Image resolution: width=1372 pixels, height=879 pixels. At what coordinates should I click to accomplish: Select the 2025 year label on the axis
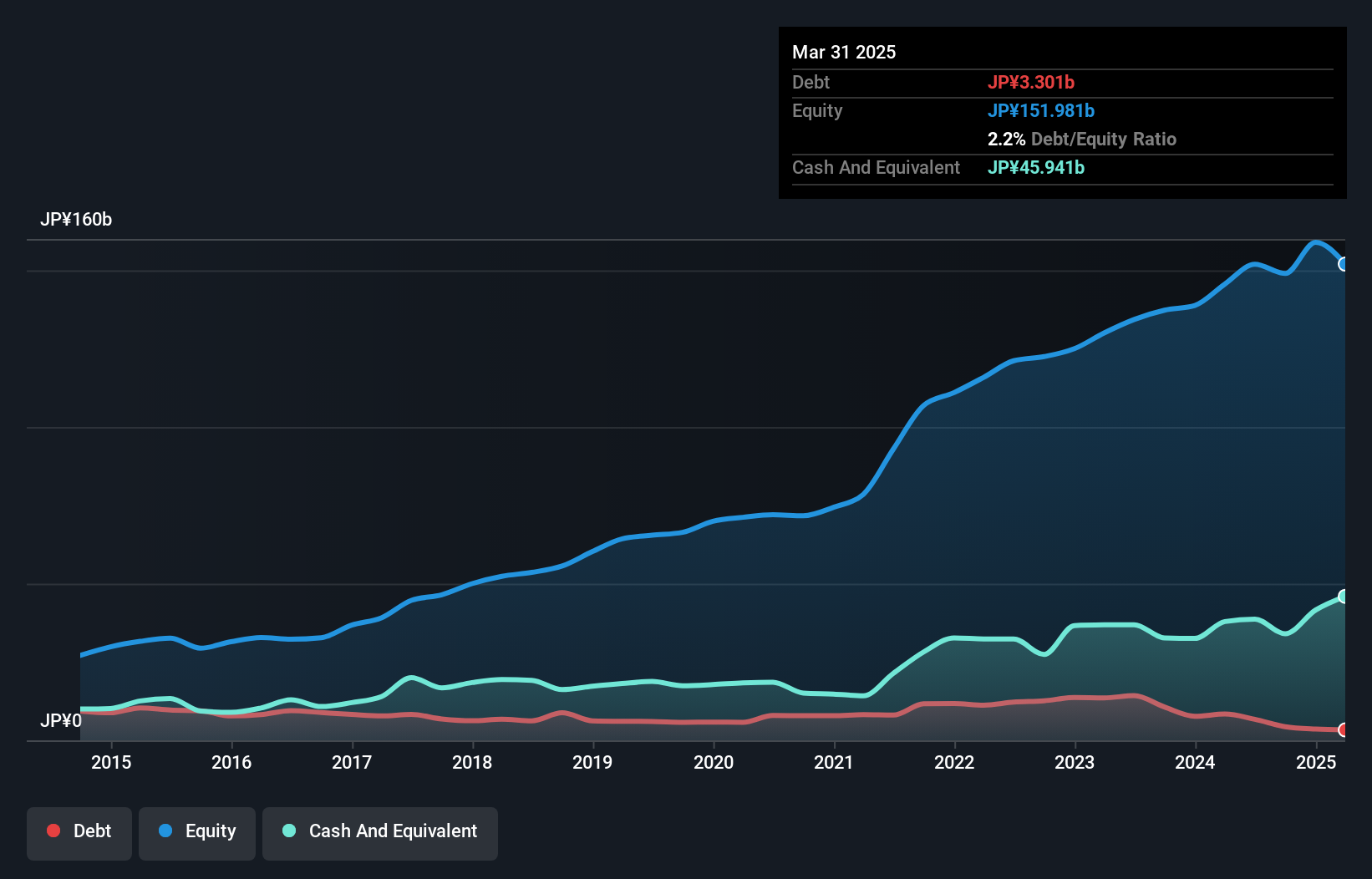pyautogui.click(x=1316, y=763)
